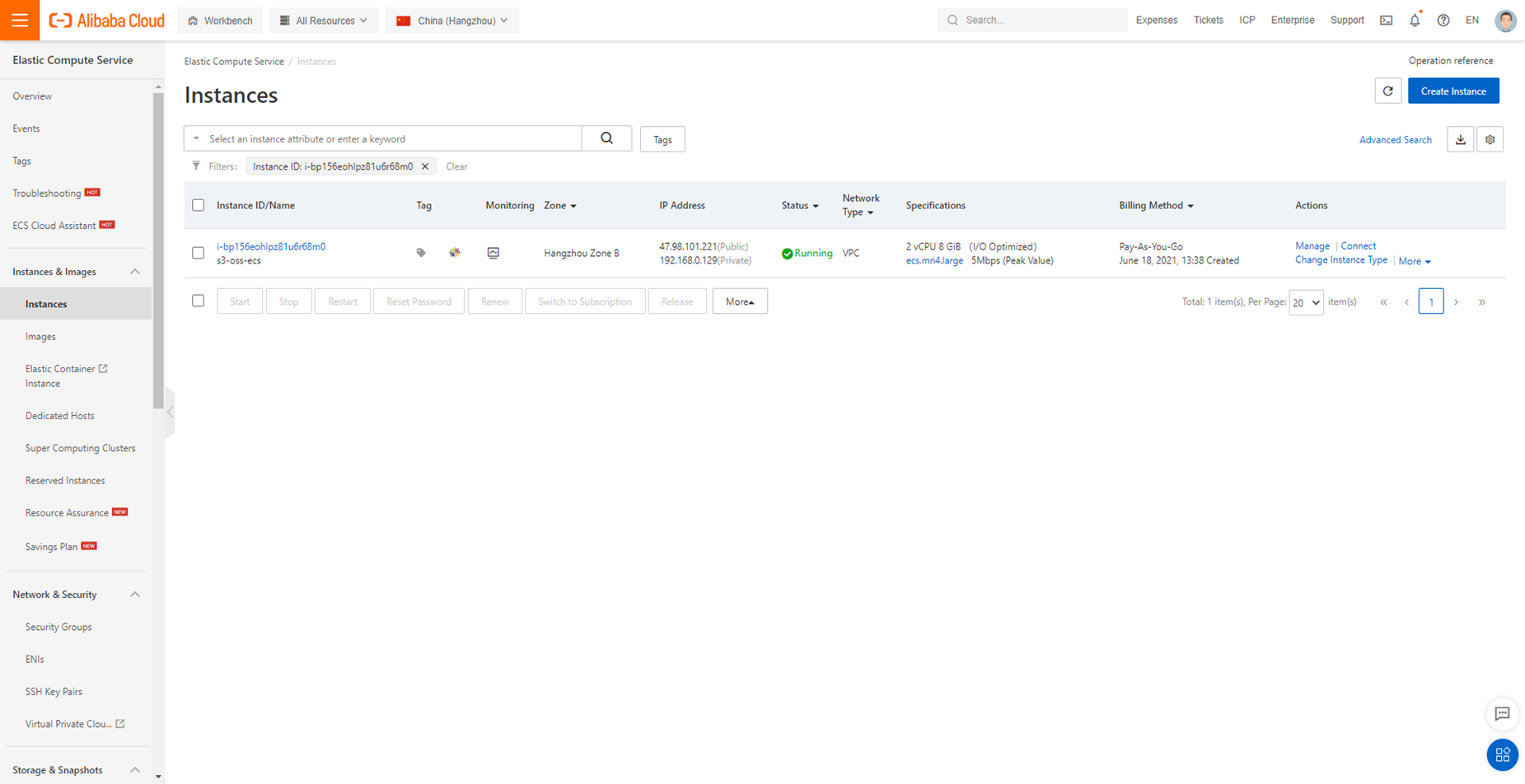Open Expenses in the top bar
This screenshot has width=1525, height=784.
pyautogui.click(x=1157, y=20)
